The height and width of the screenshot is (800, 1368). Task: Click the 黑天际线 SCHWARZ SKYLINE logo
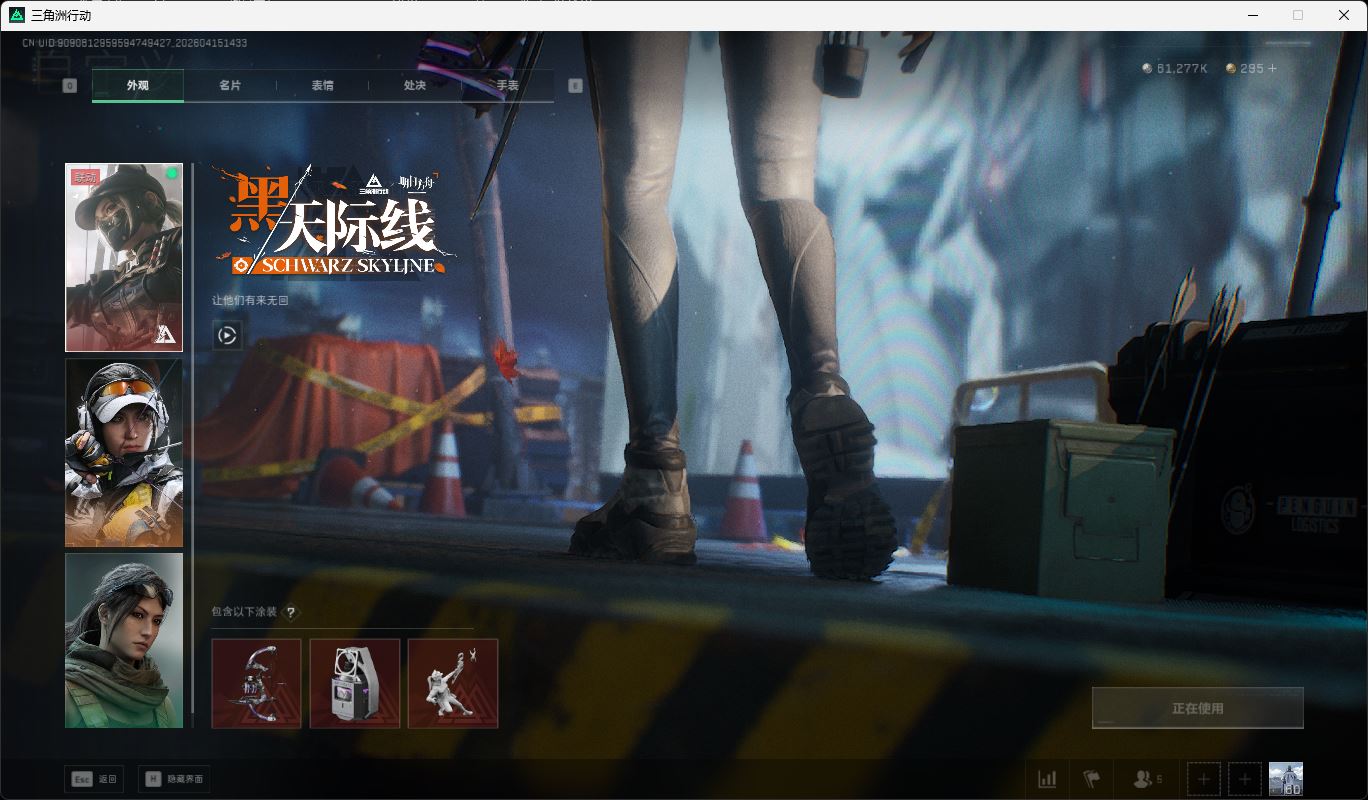coord(335,221)
